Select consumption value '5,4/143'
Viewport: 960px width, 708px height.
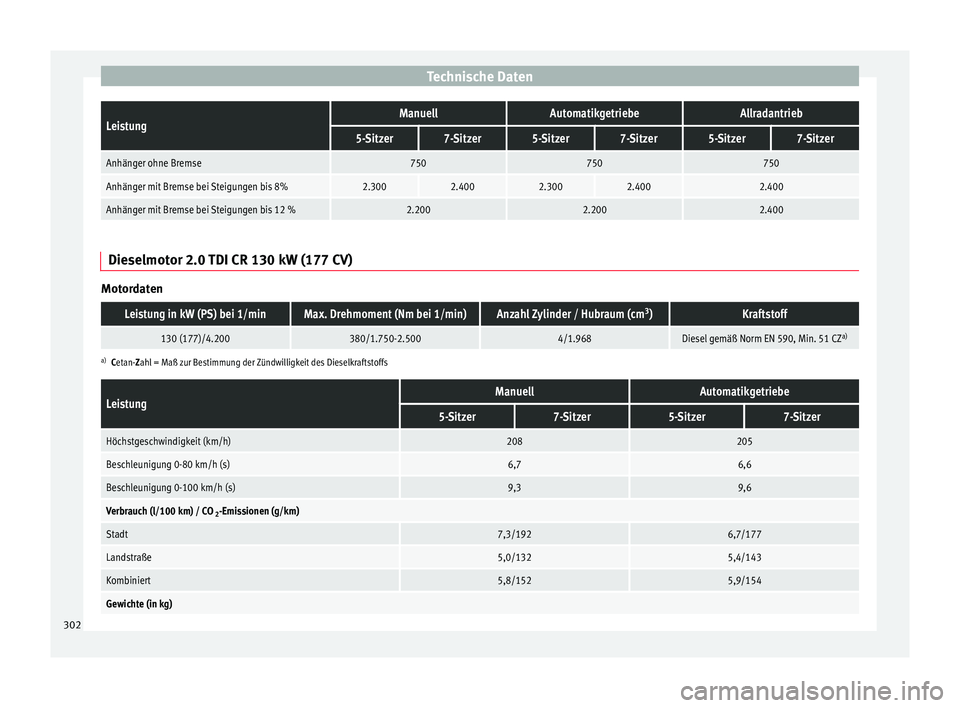[x=744, y=557]
